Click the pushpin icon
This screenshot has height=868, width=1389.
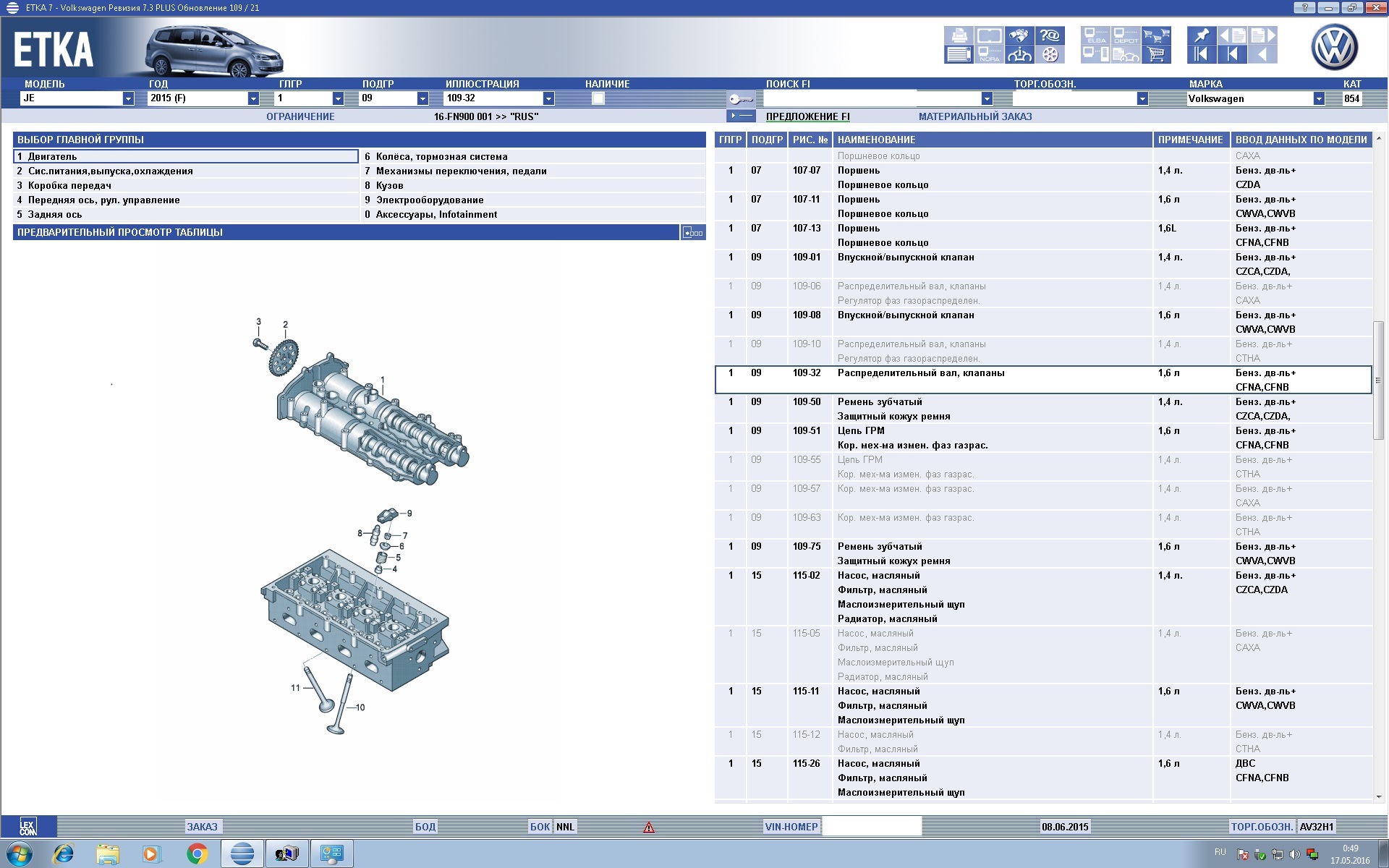coord(1202,35)
